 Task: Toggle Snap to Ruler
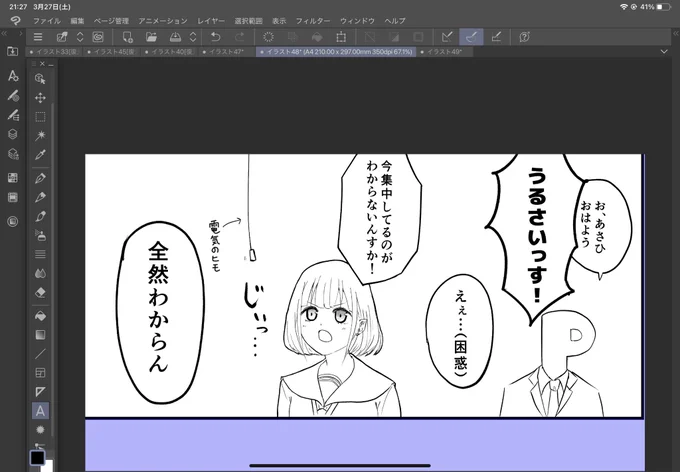click(447, 37)
